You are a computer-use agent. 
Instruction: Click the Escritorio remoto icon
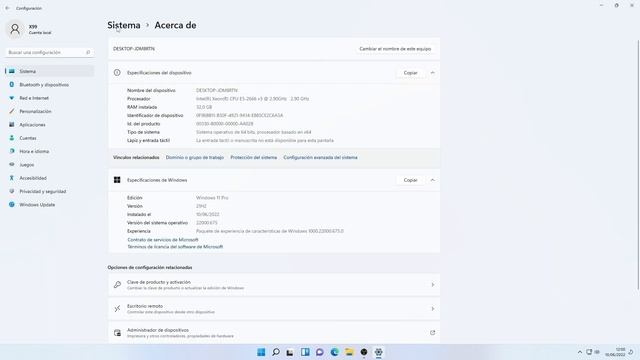[117, 309]
